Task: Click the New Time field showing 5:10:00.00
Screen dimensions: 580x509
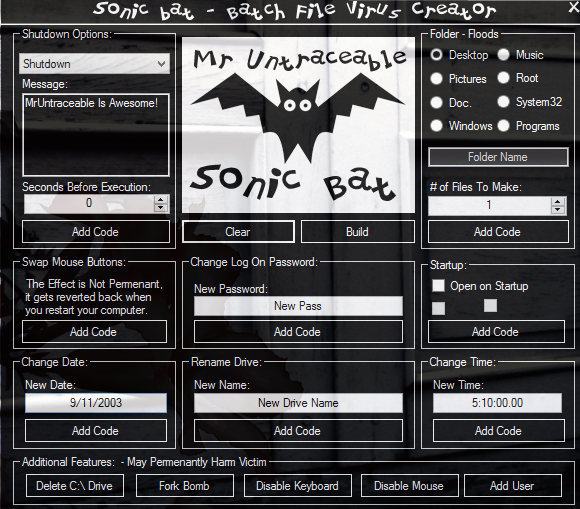Action: click(x=498, y=403)
